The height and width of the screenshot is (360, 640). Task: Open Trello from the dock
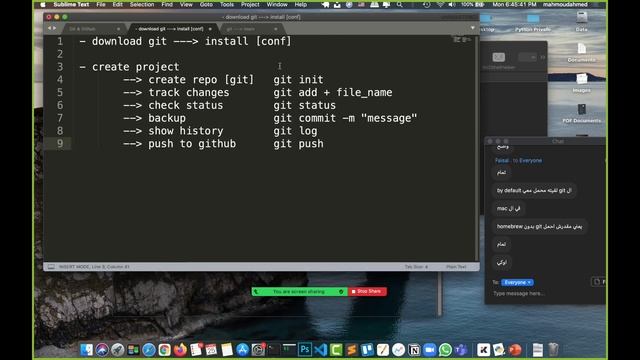[367, 350]
